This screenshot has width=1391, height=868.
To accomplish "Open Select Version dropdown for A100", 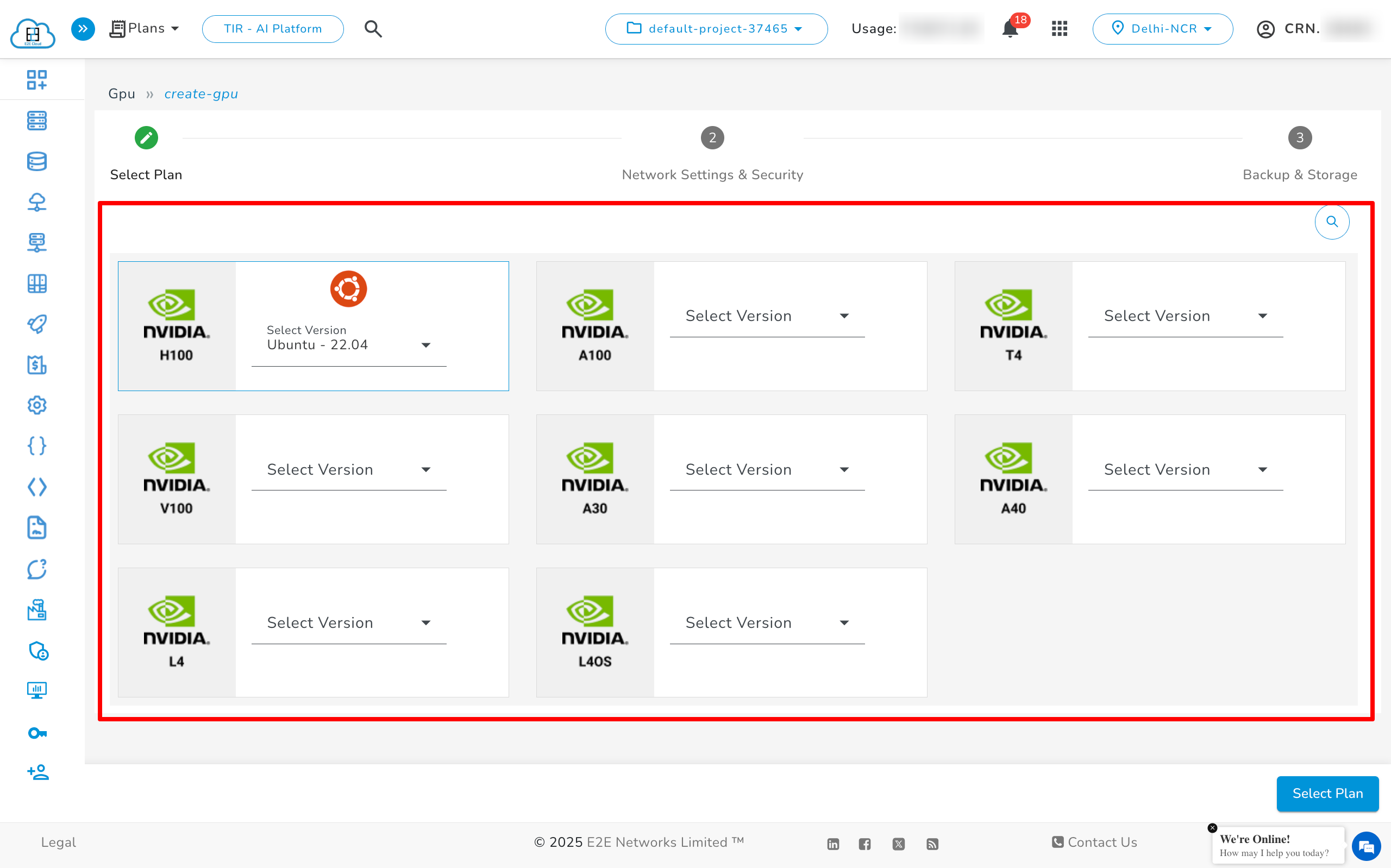I will (767, 316).
